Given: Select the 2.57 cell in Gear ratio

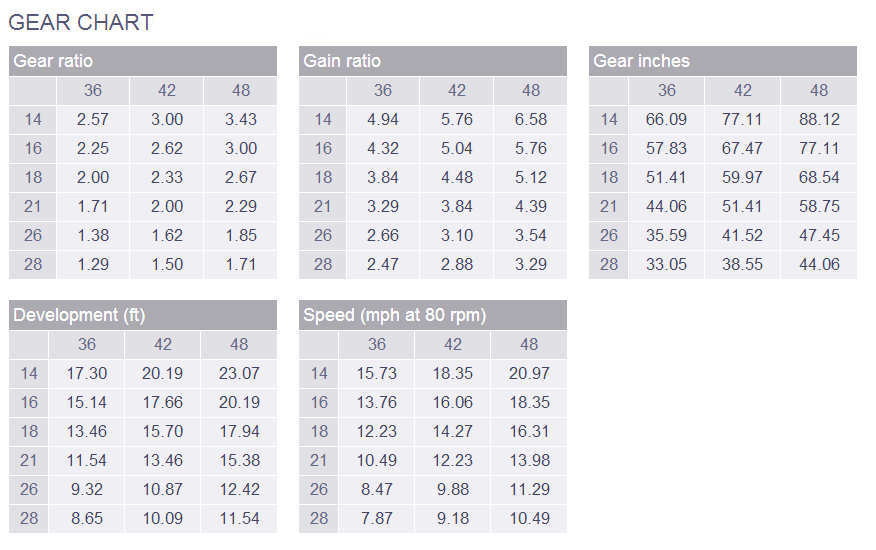Looking at the screenshot, I should pos(93,120).
